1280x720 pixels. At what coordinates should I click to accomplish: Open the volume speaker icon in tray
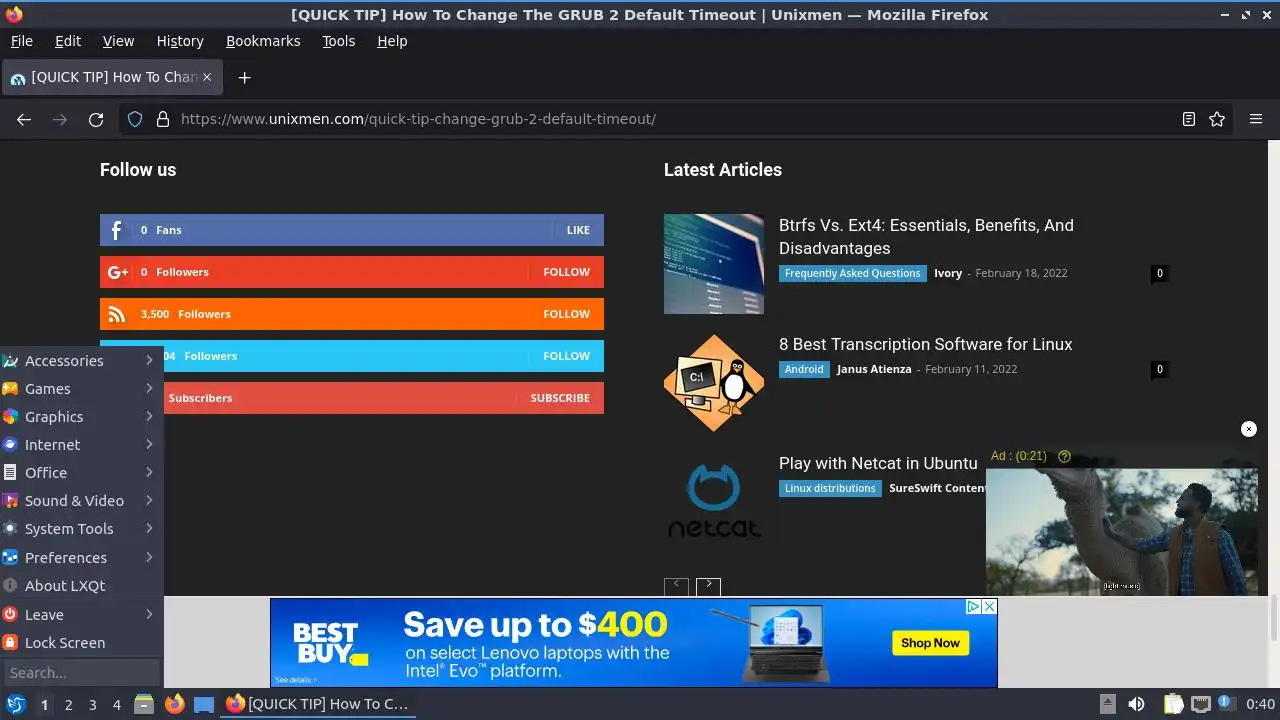[x=1136, y=704]
